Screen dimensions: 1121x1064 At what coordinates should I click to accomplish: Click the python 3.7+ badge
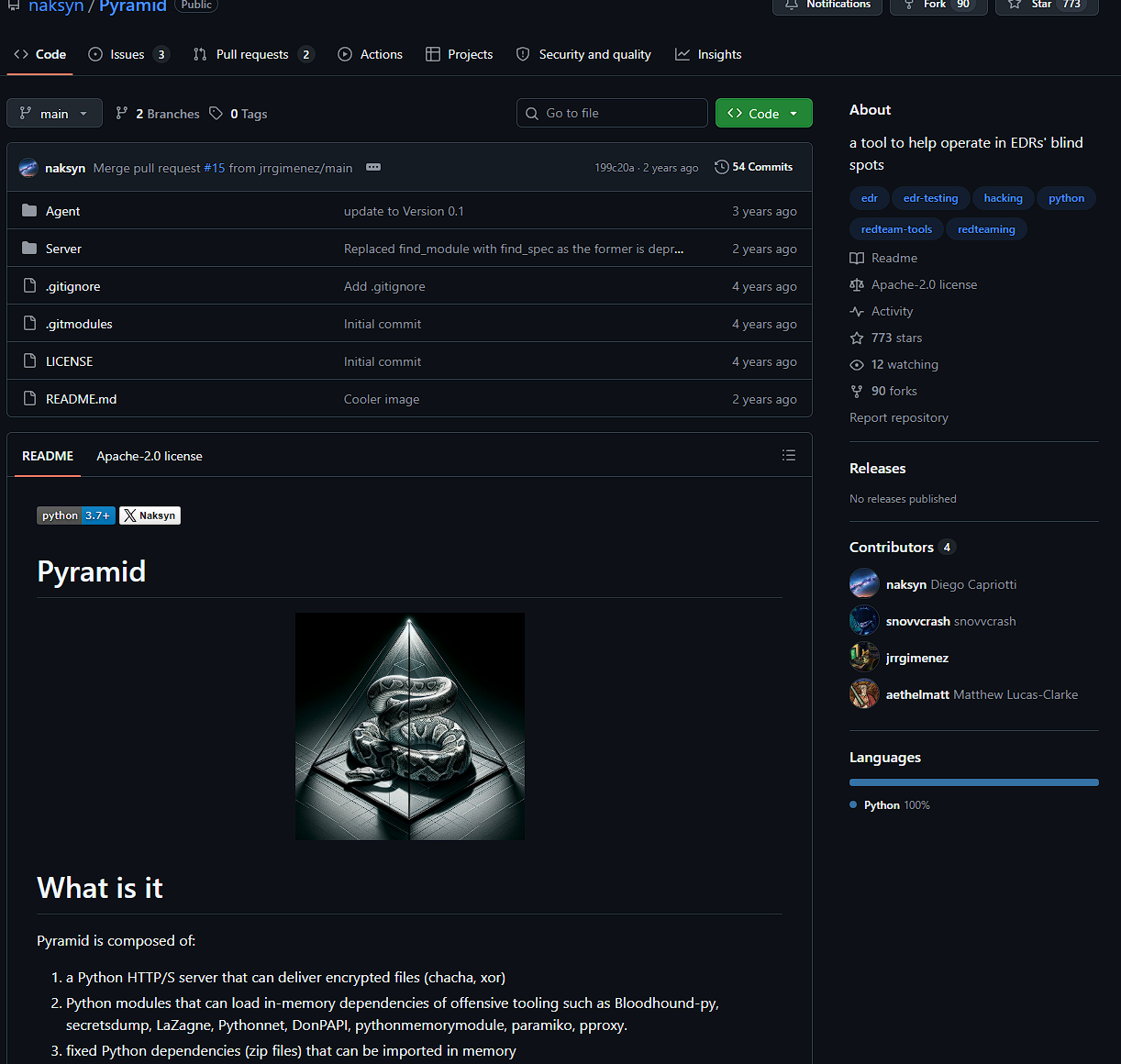click(x=76, y=515)
